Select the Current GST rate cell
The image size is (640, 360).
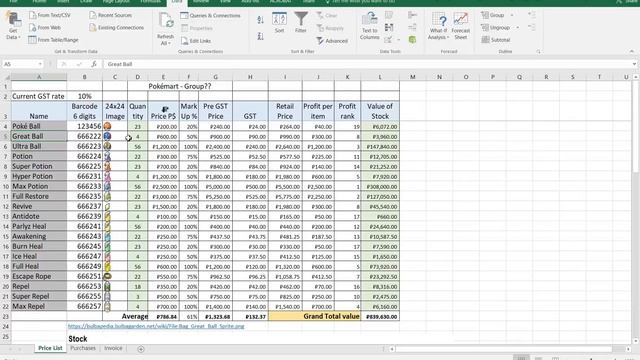[39, 96]
